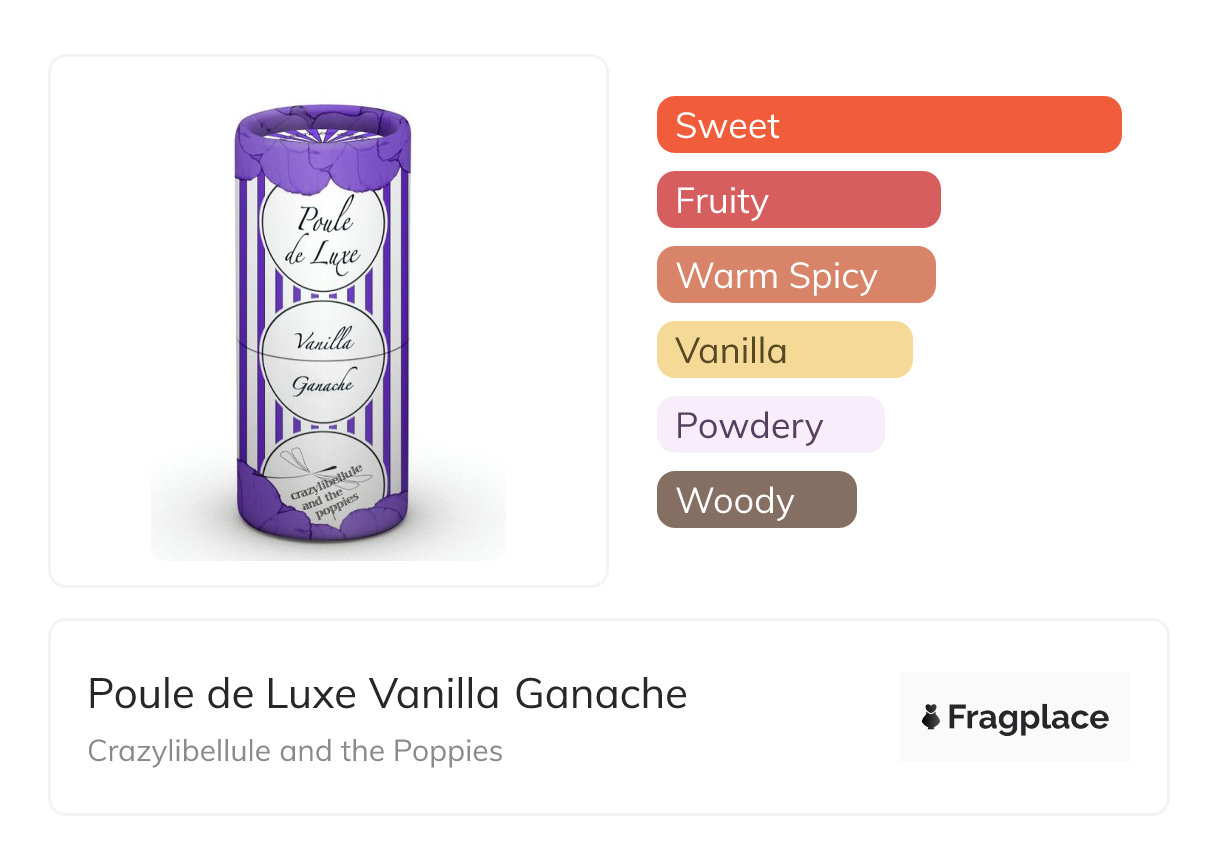
Task: Click the 'Vanilla' script text on the tube
Action: point(324,340)
